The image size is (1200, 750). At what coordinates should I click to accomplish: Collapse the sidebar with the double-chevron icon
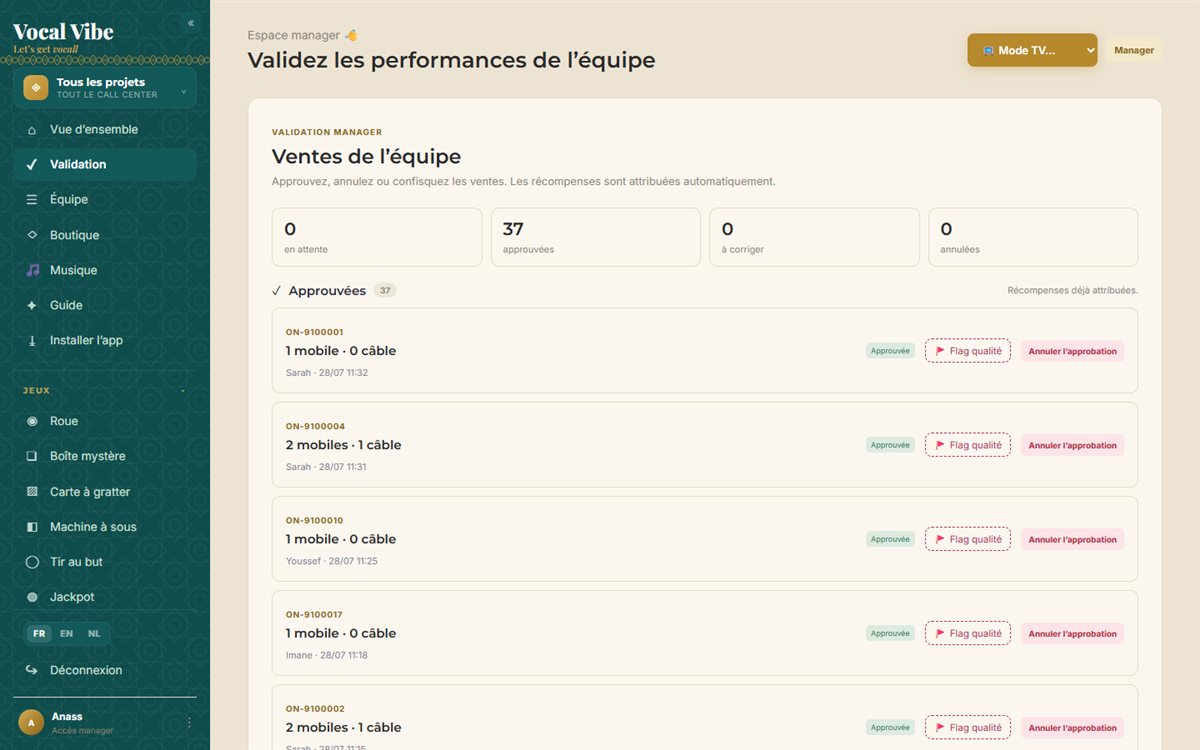(x=191, y=23)
